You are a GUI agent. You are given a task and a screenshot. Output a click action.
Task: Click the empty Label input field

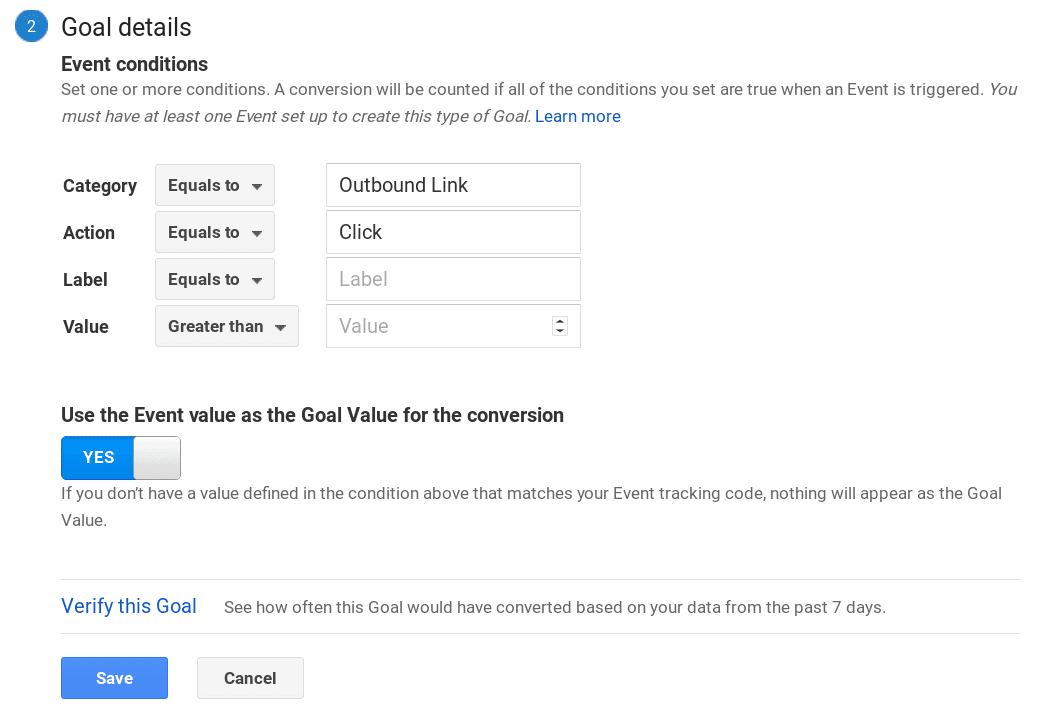[453, 280]
